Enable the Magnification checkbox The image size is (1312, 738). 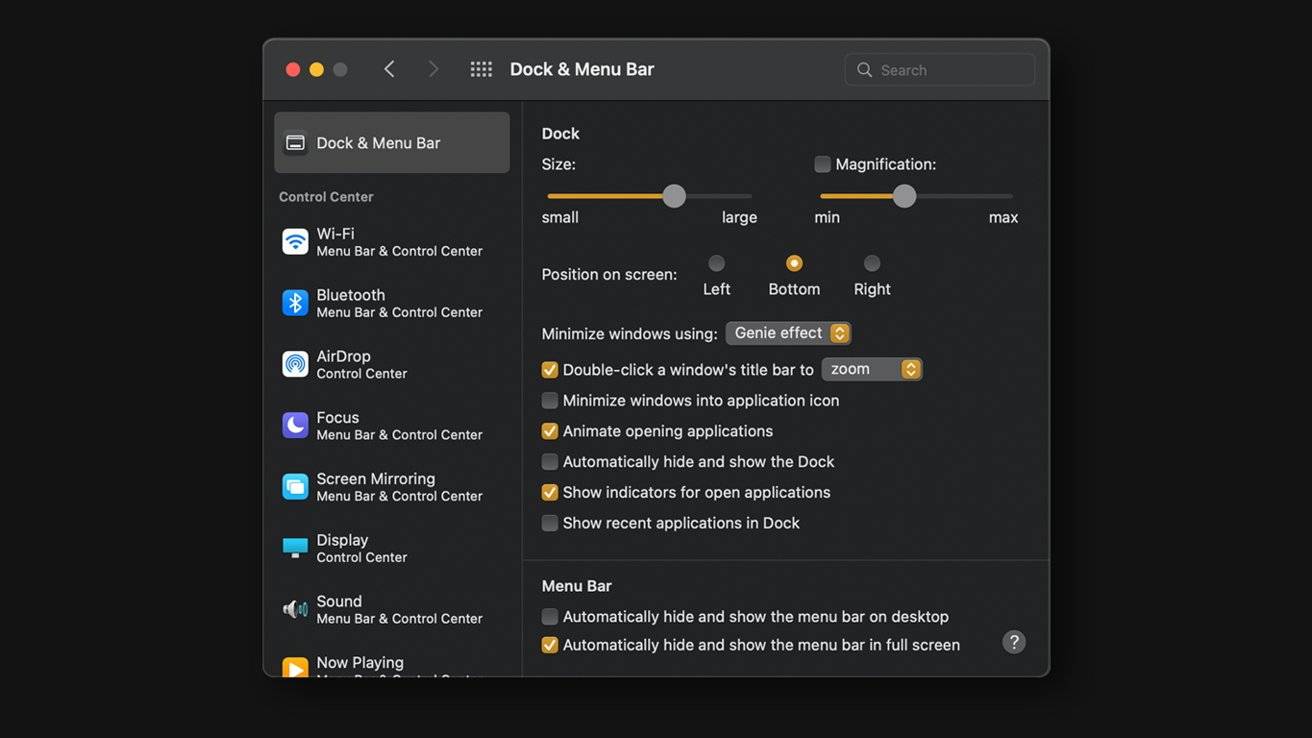point(822,164)
